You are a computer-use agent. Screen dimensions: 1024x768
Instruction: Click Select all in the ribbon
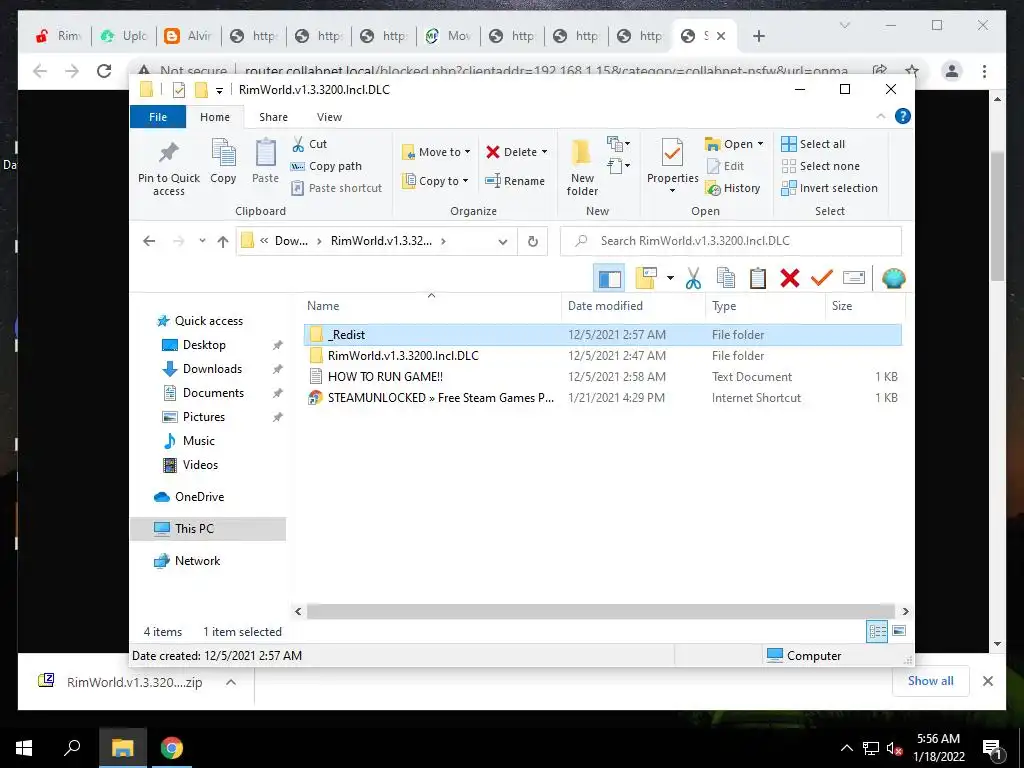813,144
